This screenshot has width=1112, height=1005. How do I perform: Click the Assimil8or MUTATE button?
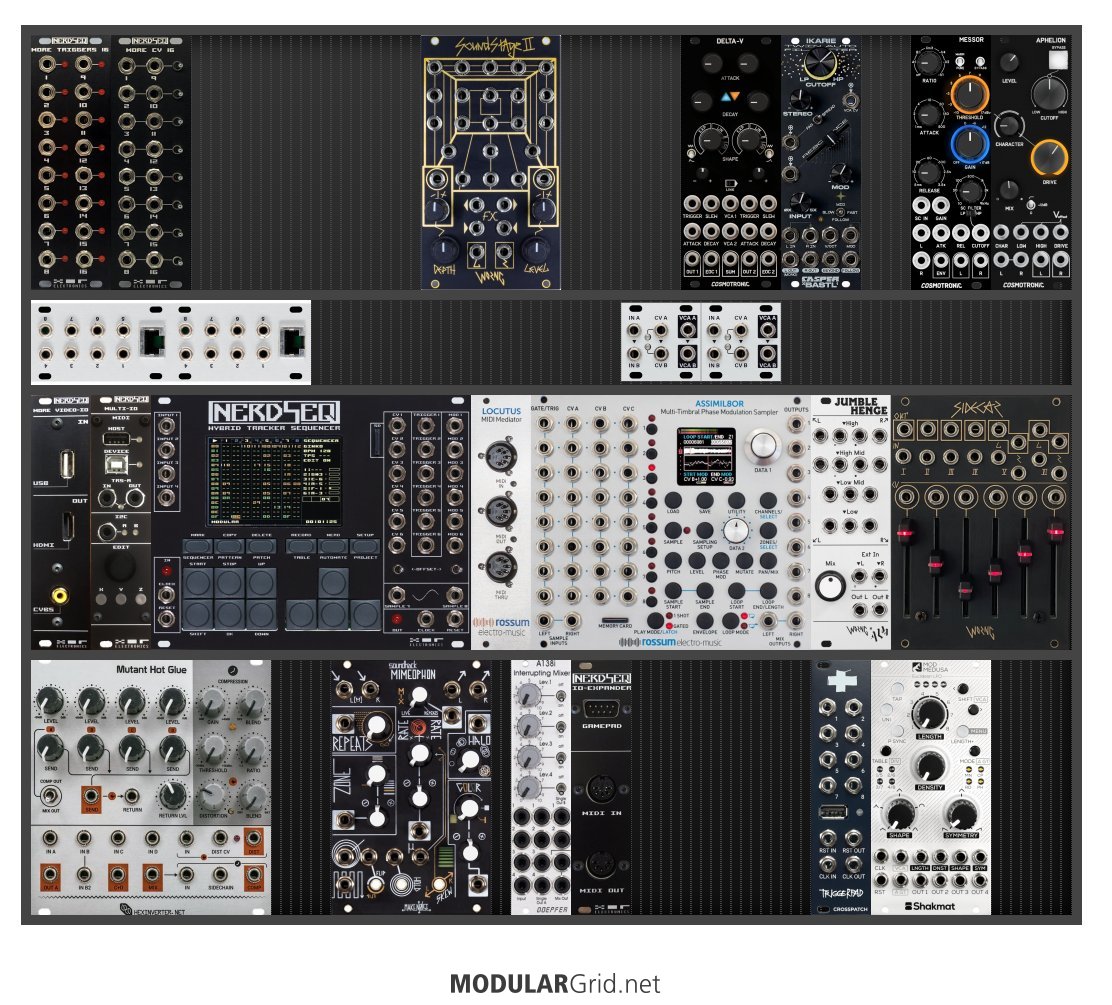pyautogui.click(x=744, y=560)
